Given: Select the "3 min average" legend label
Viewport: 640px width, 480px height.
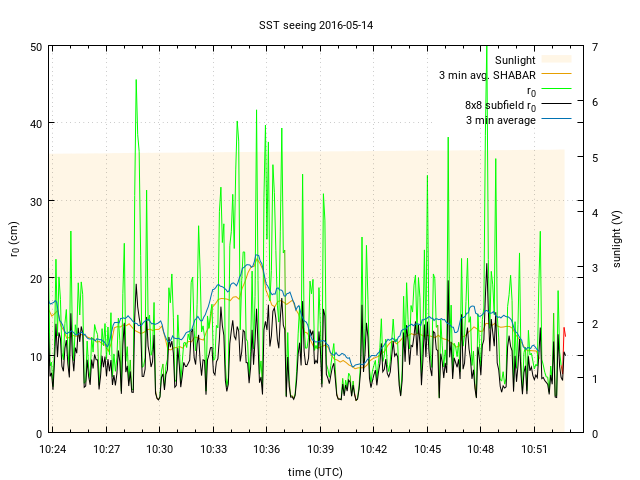Looking at the screenshot, I should click(500, 120).
